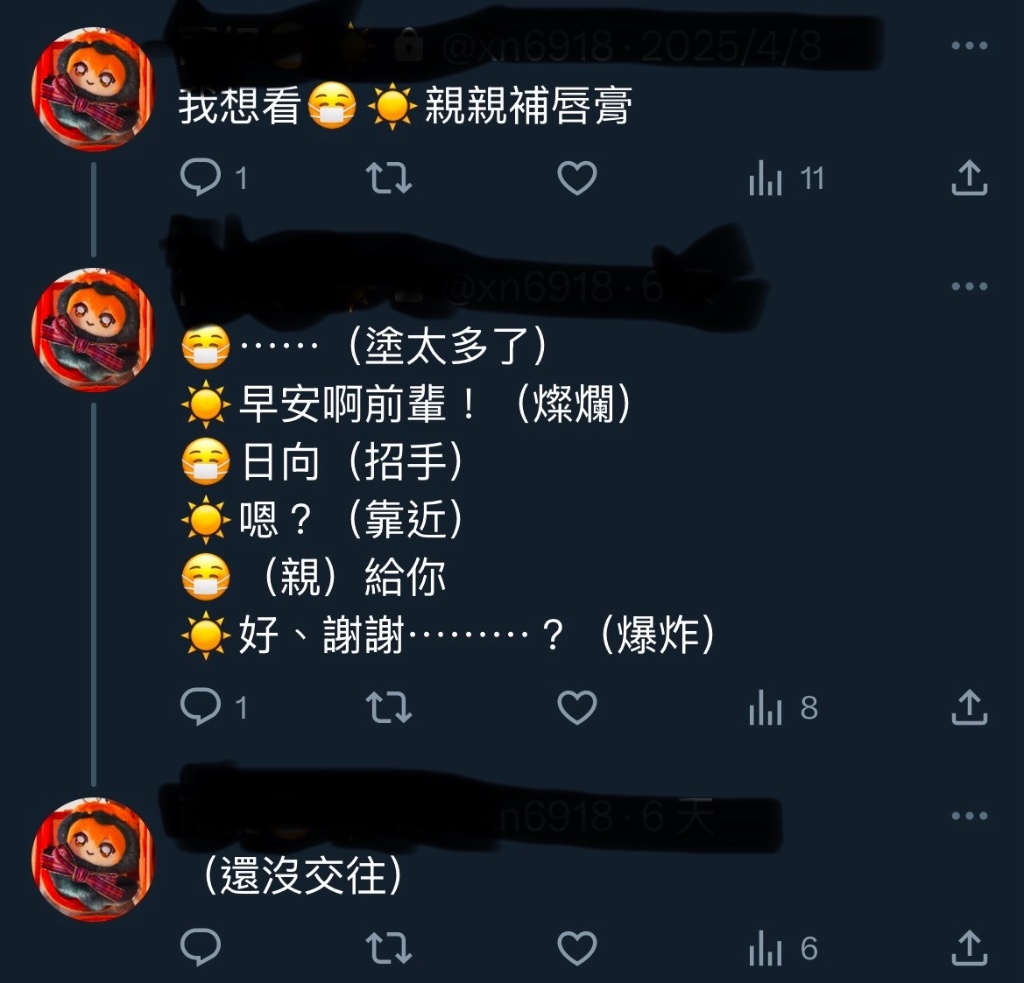The image size is (1024, 983).
Task: Open avatar beside the dialogue tweet
Action: [92, 330]
